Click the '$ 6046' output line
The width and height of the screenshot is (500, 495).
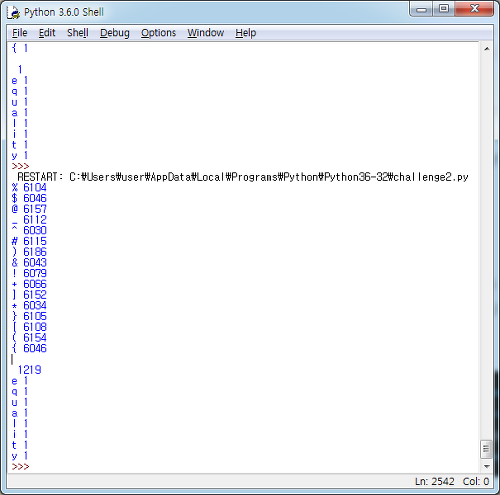(29, 198)
